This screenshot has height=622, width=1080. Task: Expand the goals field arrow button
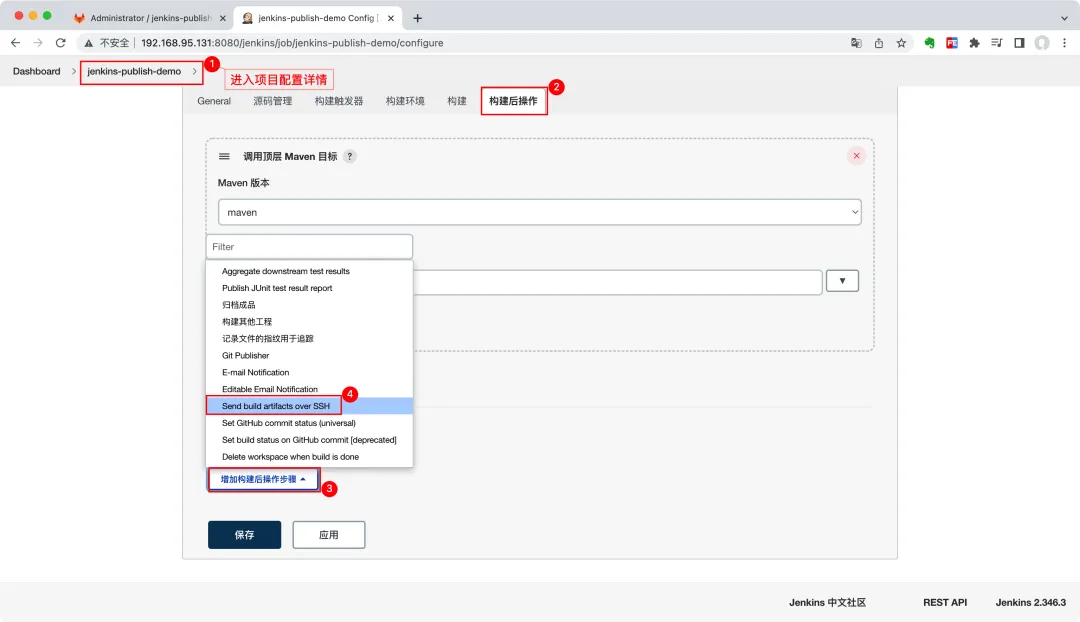tap(842, 281)
